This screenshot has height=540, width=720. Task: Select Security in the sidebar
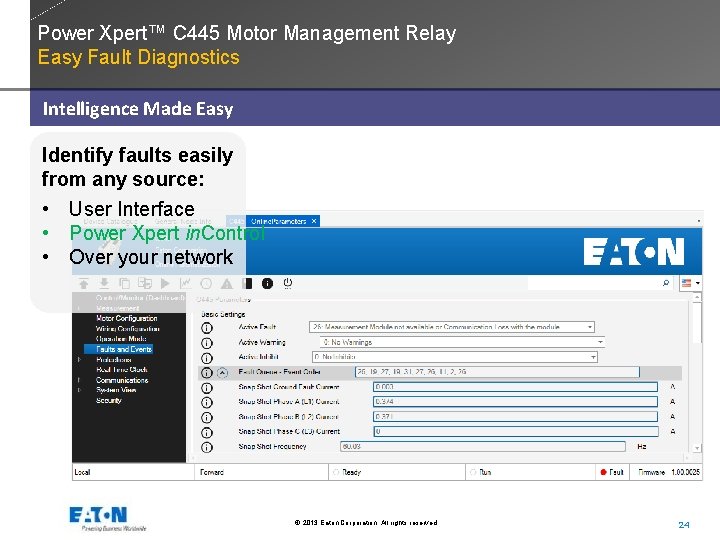coord(108,400)
